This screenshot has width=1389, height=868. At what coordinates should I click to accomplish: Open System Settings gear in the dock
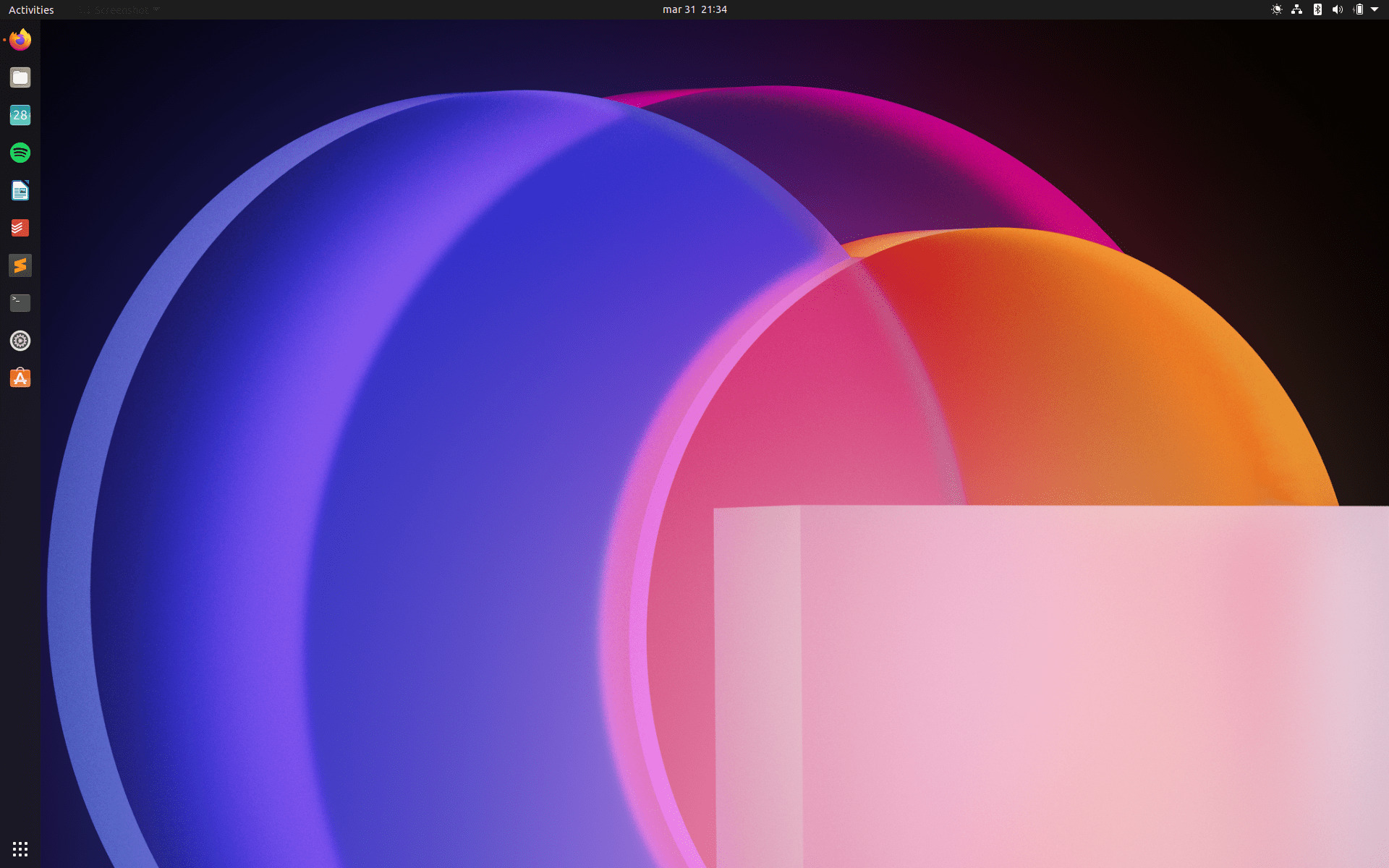[x=20, y=341]
